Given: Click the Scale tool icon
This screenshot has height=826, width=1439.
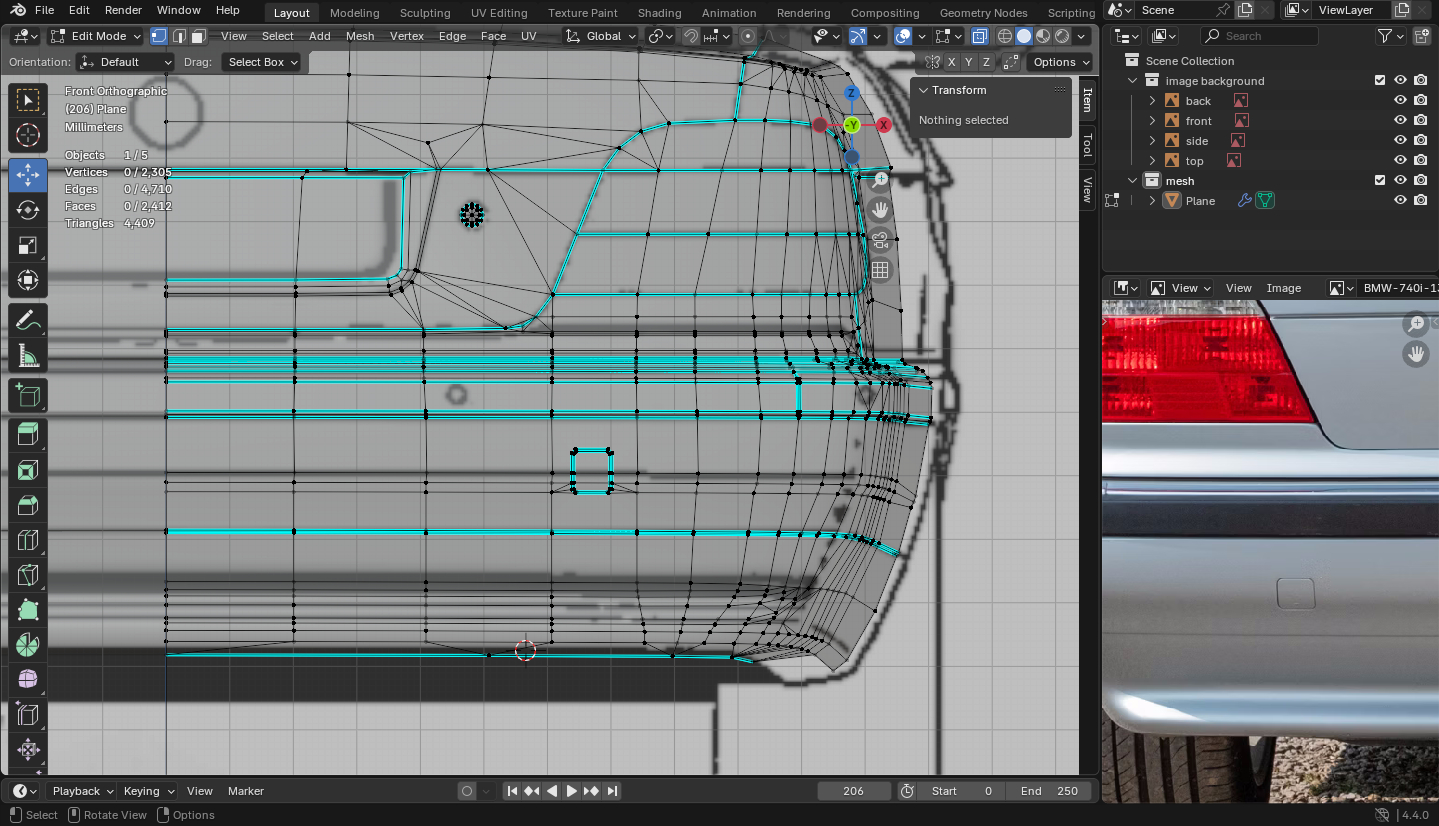Looking at the screenshot, I should click(x=27, y=246).
